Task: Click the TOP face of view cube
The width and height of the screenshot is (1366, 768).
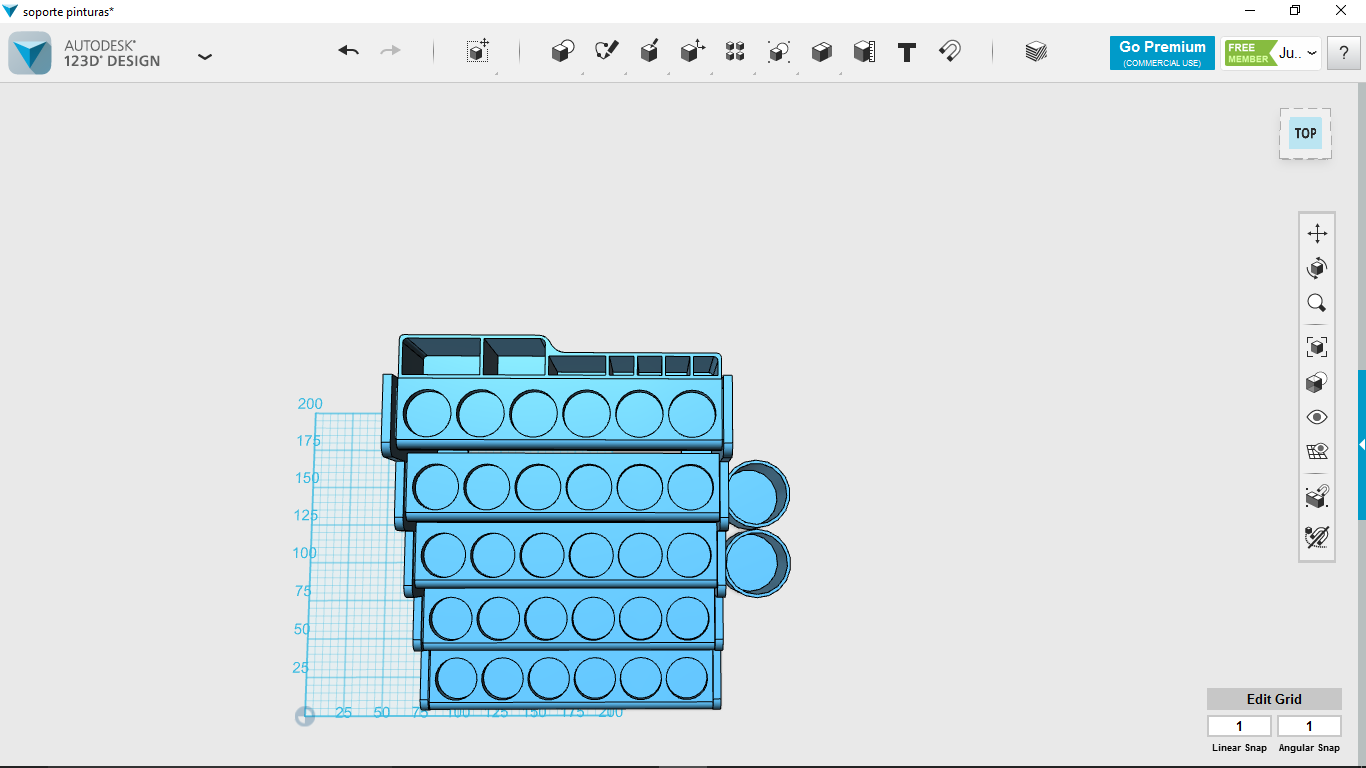Action: point(1305,133)
